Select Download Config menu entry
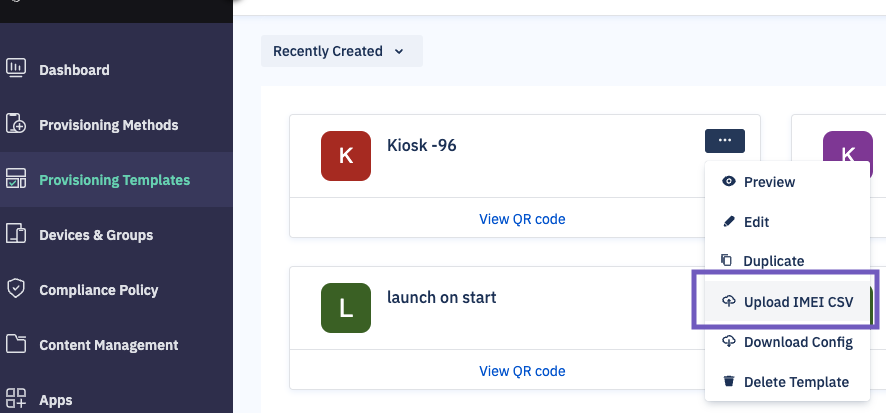The height and width of the screenshot is (413, 886). pyautogui.click(x=787, y=342)
